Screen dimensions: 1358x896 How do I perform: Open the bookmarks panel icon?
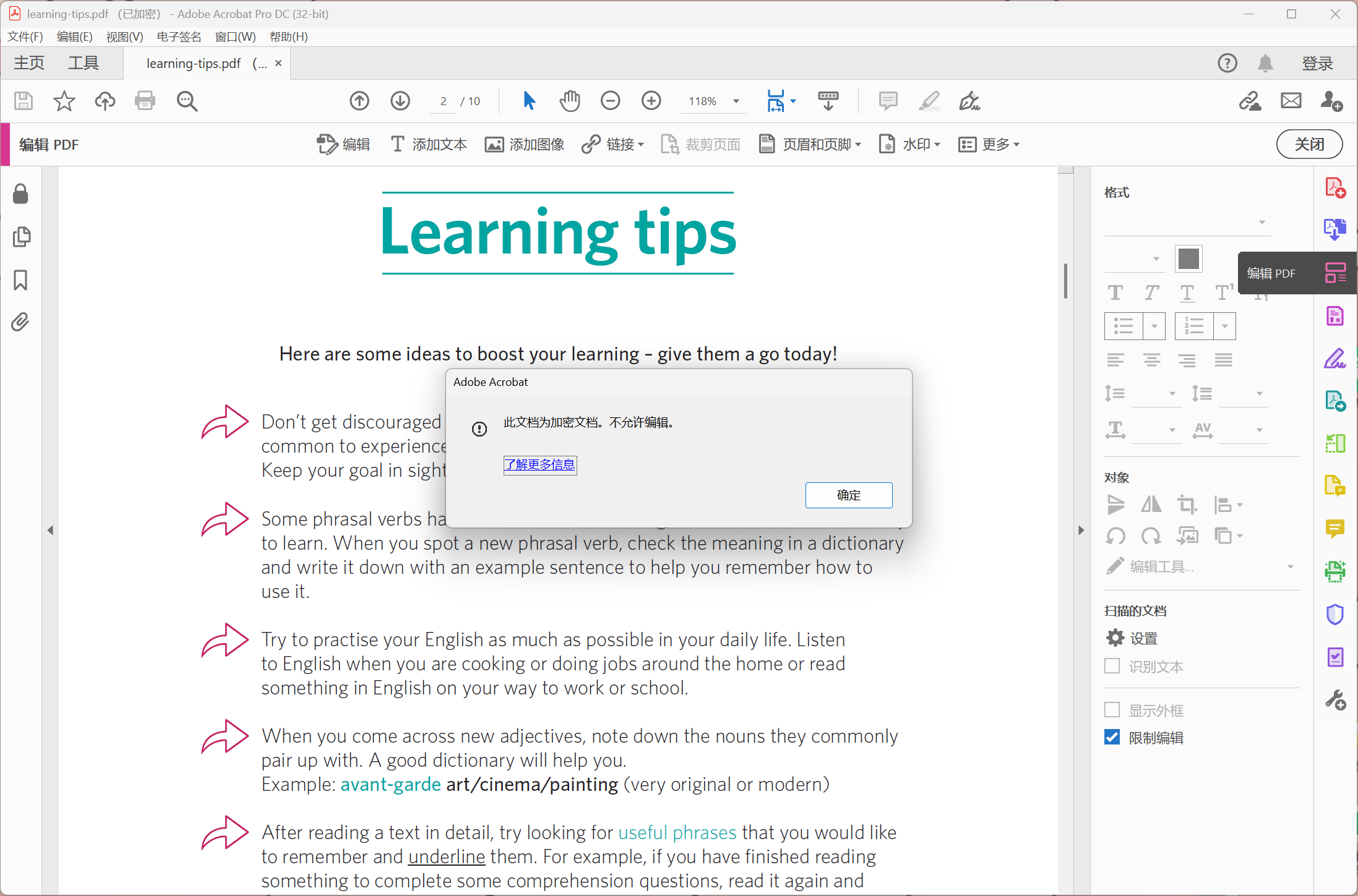point(20,280)
